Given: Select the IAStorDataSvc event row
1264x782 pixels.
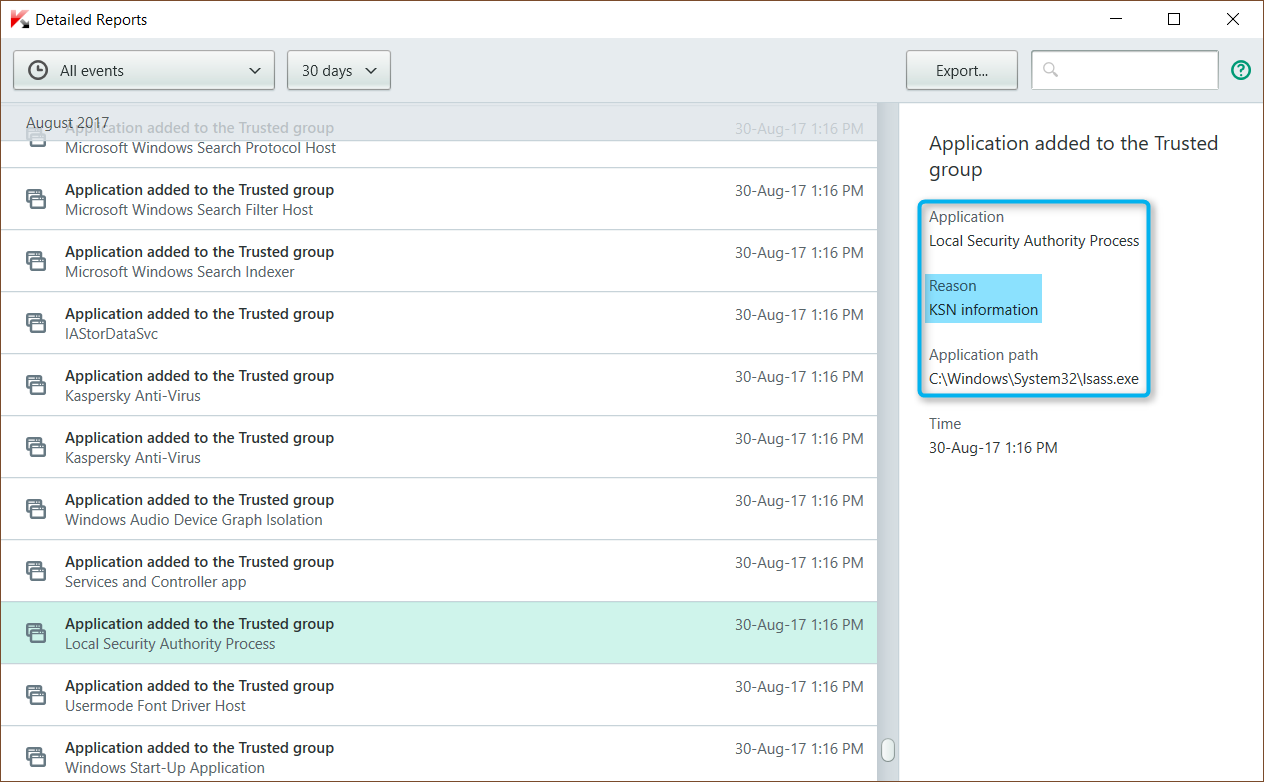Looking at the screenshot, I should click(x=438, y=323).
